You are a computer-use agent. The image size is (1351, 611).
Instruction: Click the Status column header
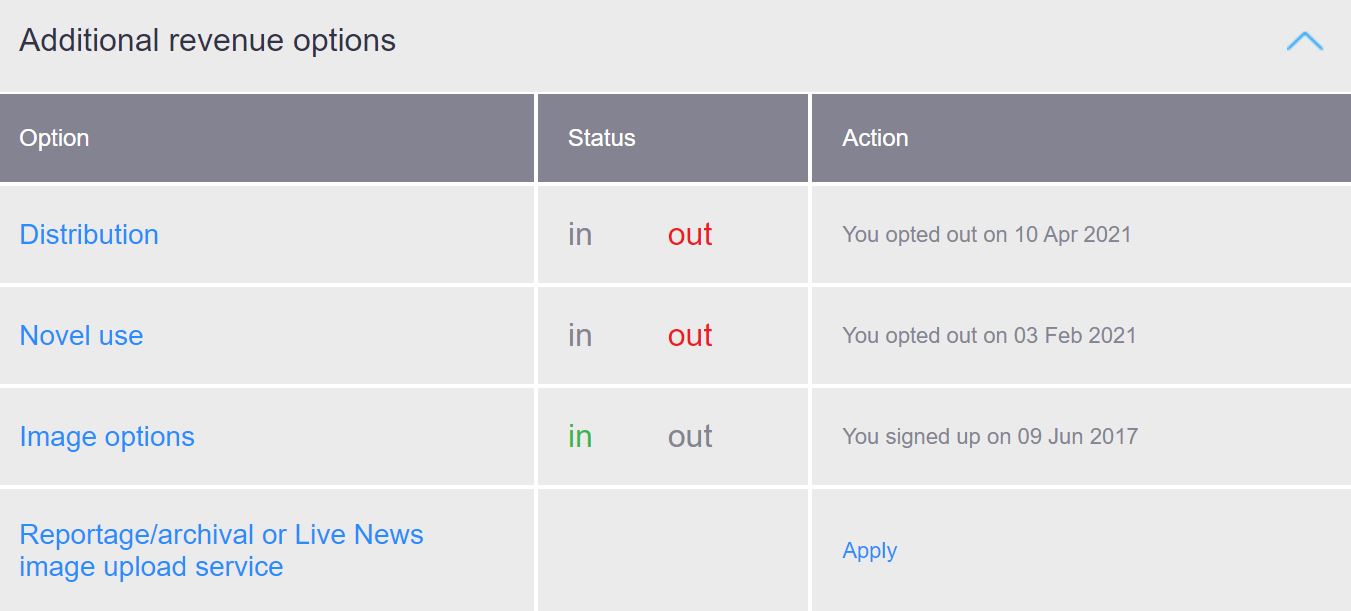coord(601,138)
